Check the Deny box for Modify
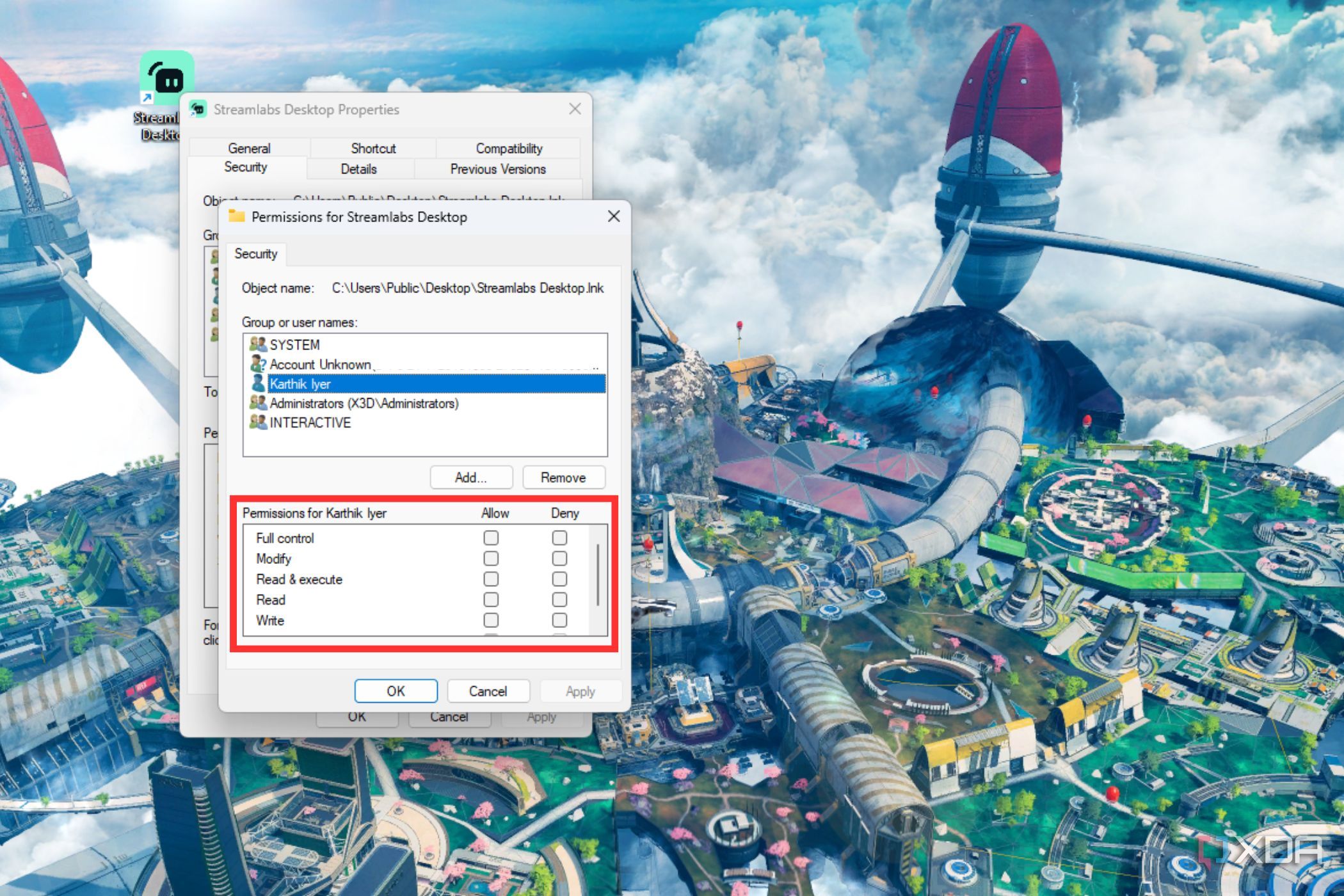1344x896 pixels. click(x=560, y=558)
